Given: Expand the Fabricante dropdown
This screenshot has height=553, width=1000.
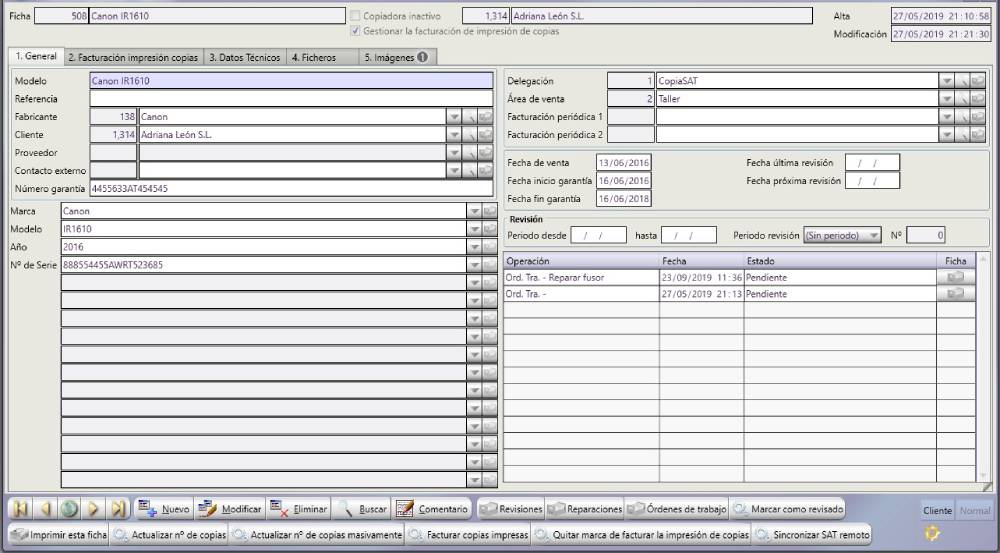Looking at the screenshot, I should coord(453,117).
